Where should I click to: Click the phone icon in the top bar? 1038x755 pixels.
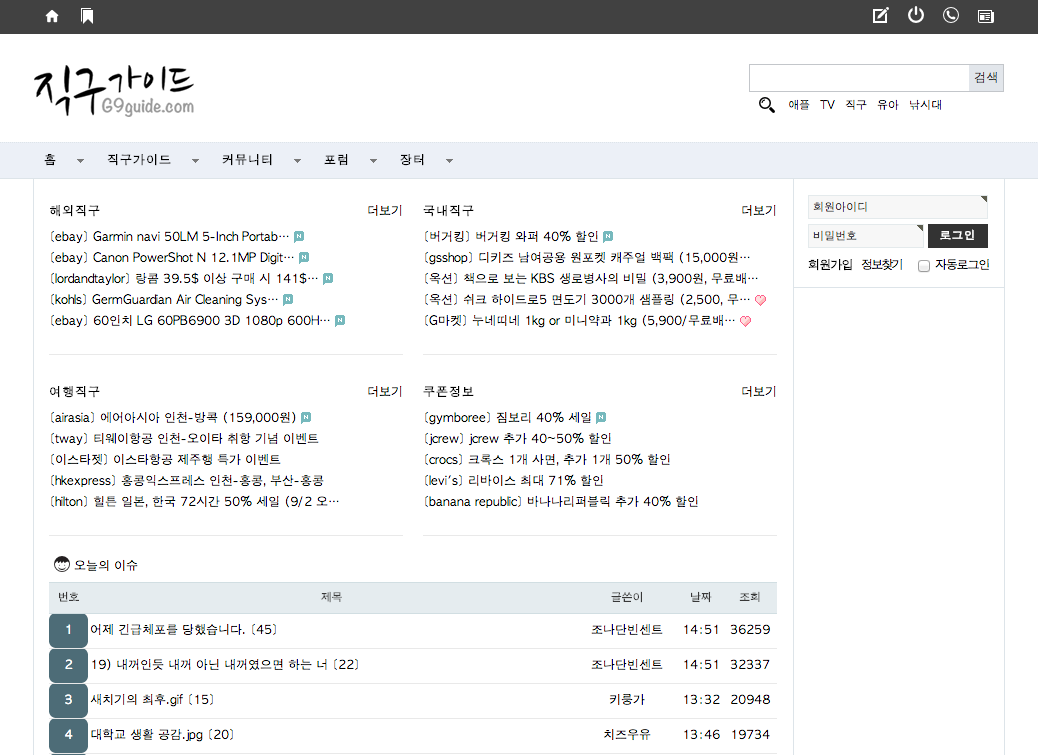coord(950,15)
